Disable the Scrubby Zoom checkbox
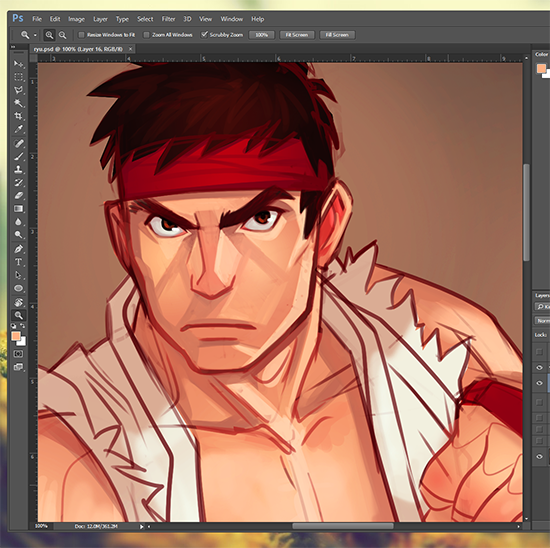The image size is (550, 548). pyautogui.click(x=204, y=34)
